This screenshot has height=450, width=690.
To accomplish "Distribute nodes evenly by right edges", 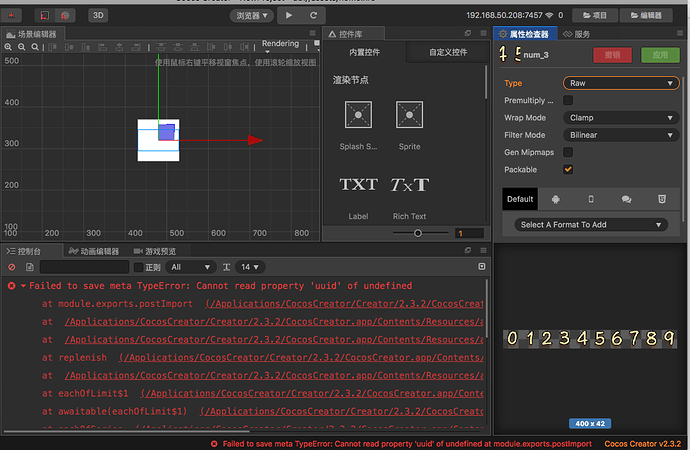I will point(244,47).
